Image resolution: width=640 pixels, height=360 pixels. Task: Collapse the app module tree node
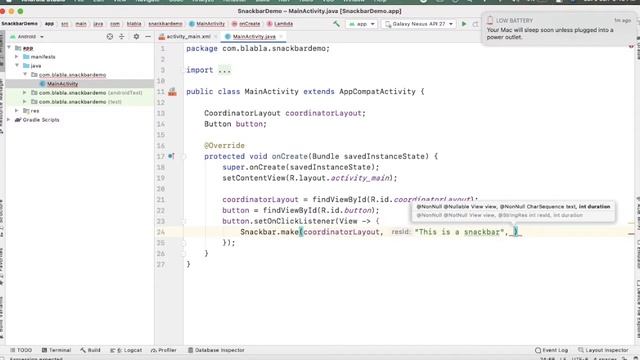(x=9, y=48)
